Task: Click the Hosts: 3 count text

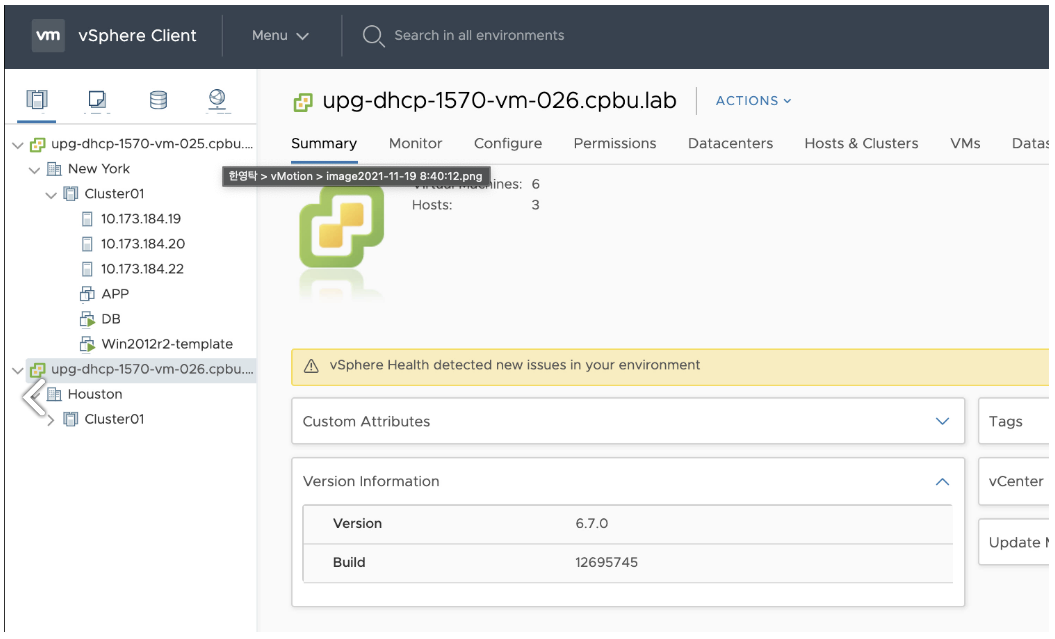Action: point(475,205)
